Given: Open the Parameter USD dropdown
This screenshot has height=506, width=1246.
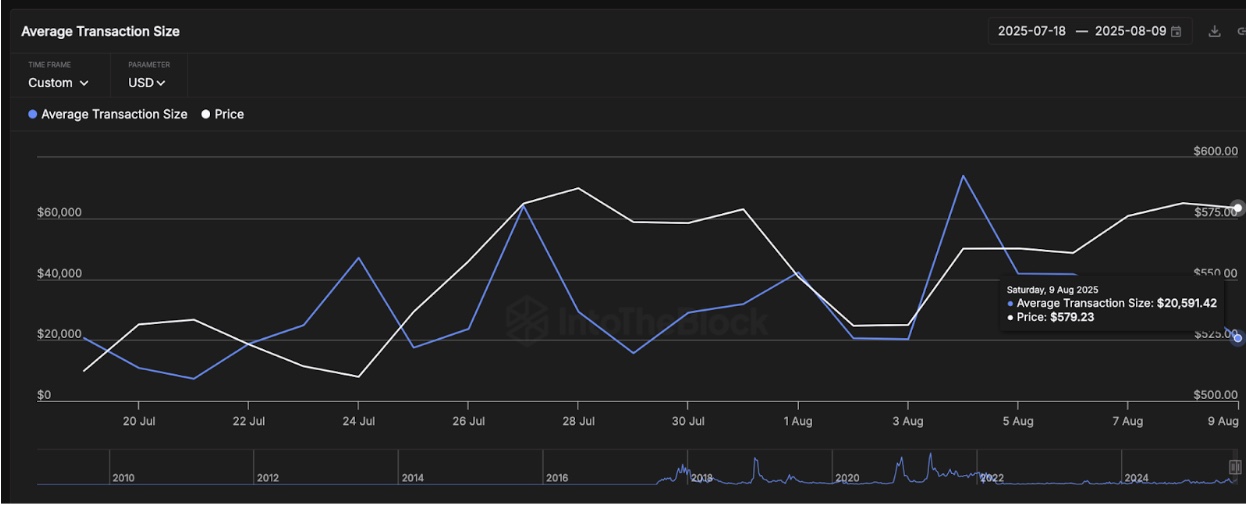Looking at the screenshot, I should tap(146, 83).
